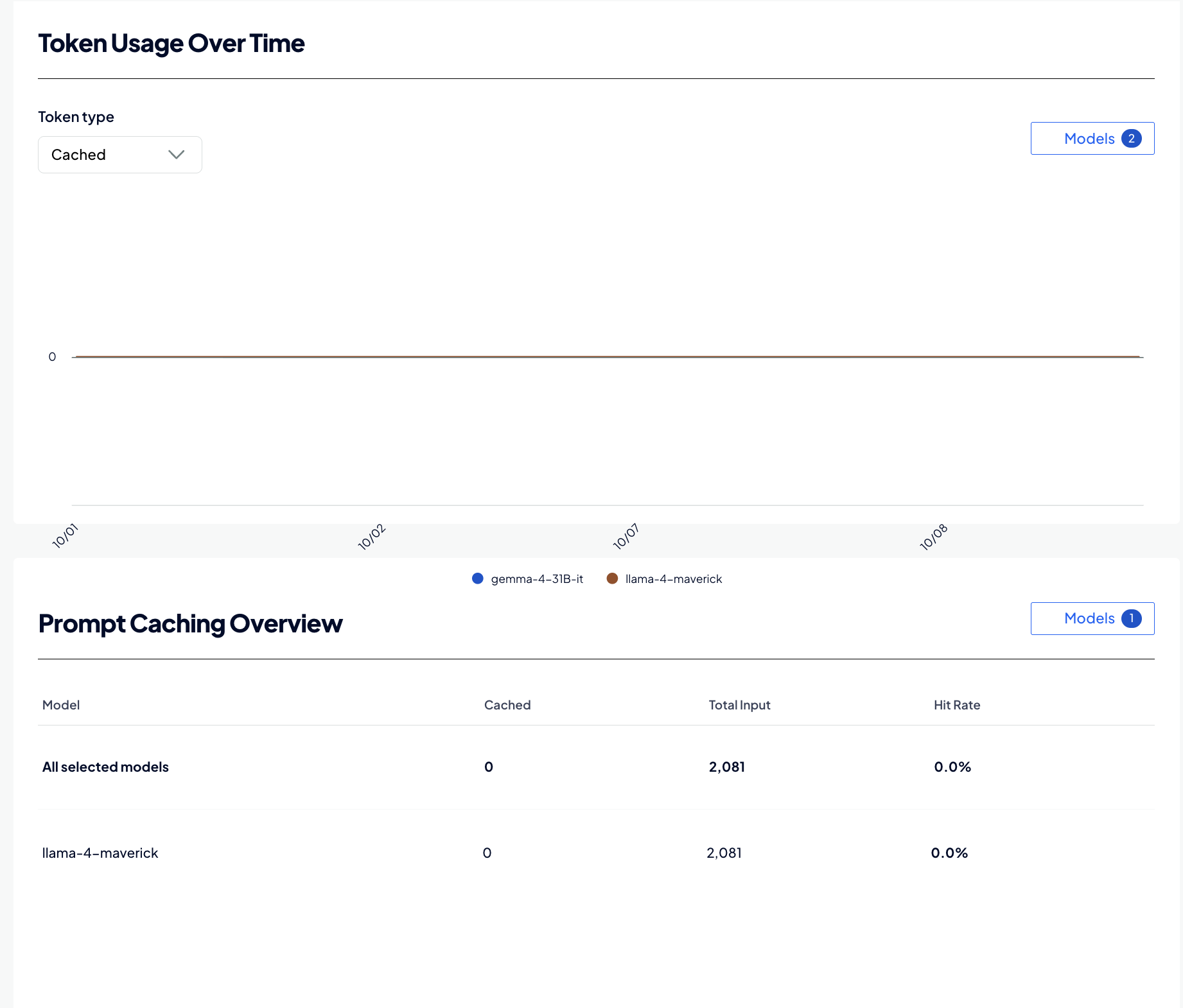Click Total Input 2,081 in All selected models row
The height and width of the screenshot is (1008, 1183).
[727, 767]
